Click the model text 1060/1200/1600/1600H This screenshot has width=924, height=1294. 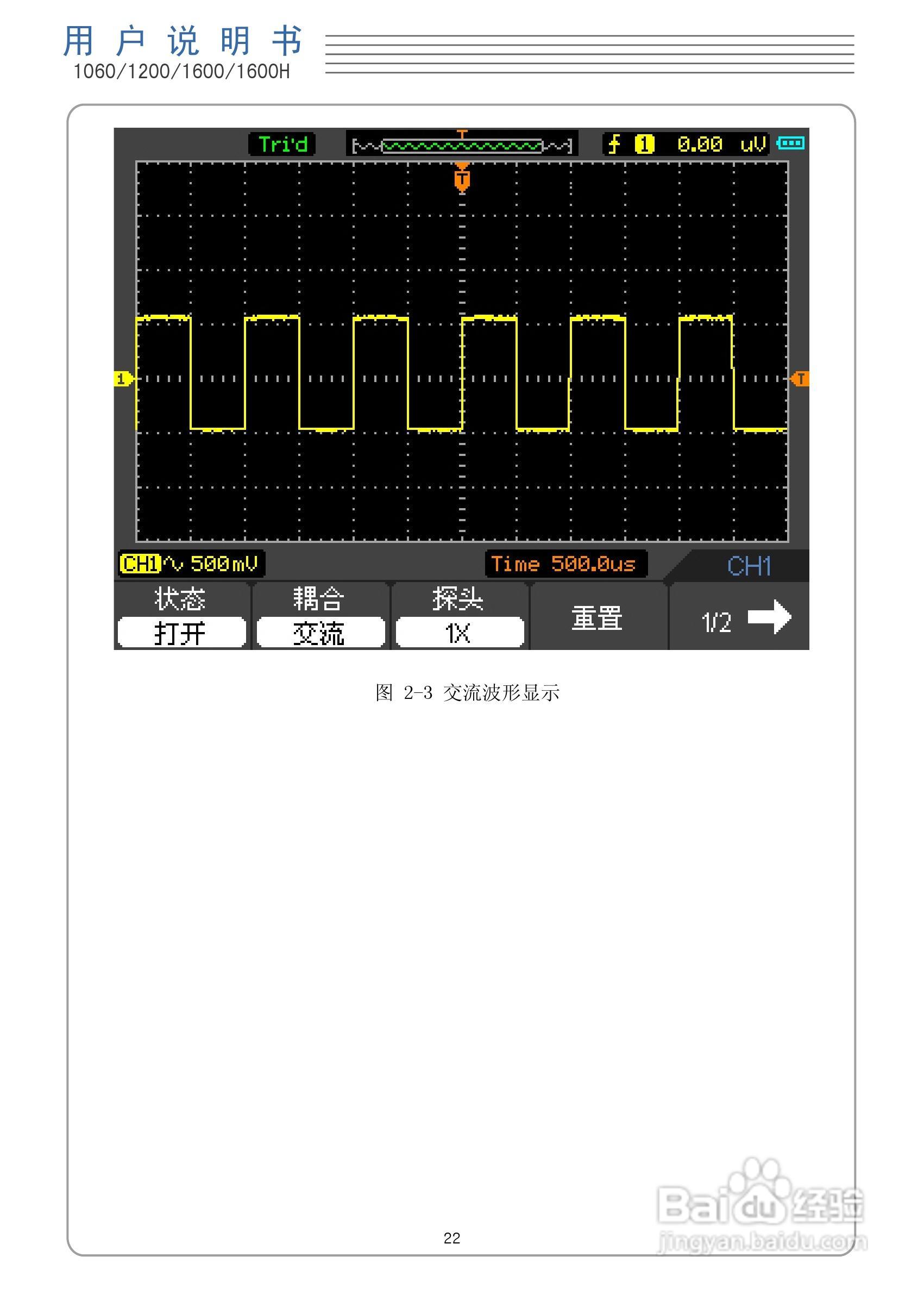click(x=181, y=72)
